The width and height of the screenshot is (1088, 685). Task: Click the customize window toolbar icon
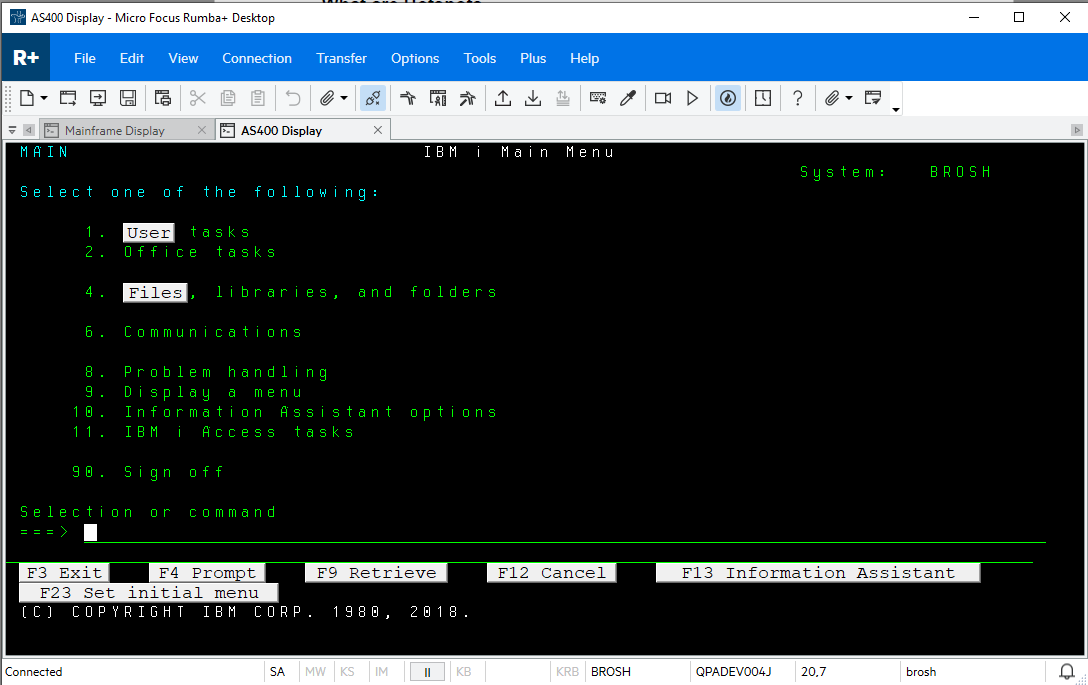pyautogui.click(x=873, y=98)
